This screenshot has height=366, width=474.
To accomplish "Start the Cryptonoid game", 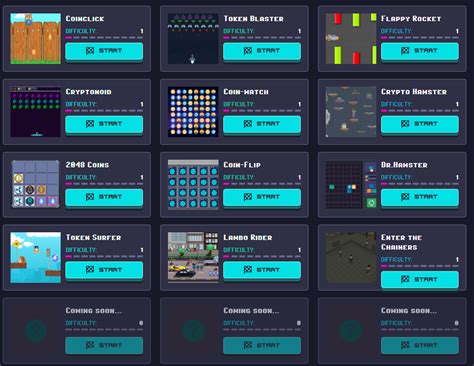I will click(104, 124).
